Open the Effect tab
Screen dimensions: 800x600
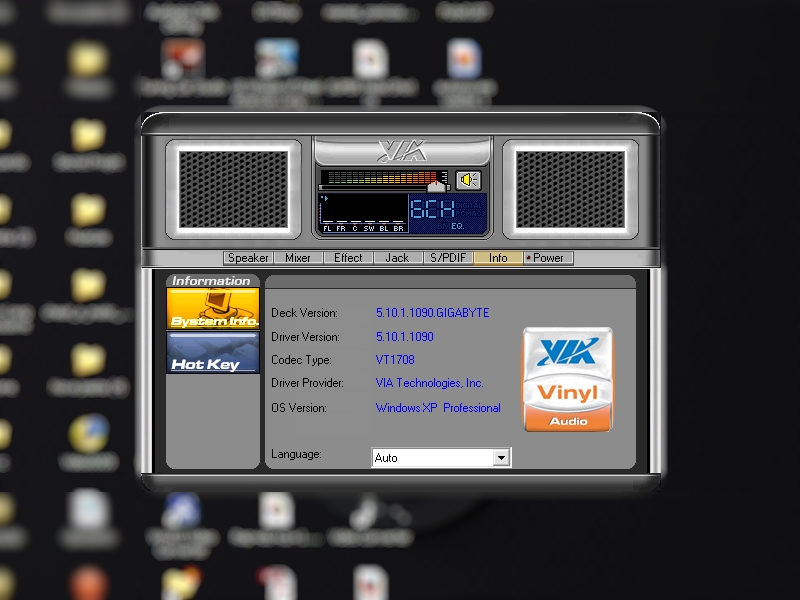pos(348,258)
